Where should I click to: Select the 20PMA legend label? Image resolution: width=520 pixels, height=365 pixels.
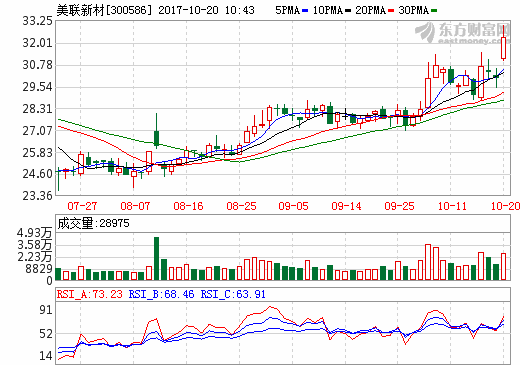(x=371, y=10)
